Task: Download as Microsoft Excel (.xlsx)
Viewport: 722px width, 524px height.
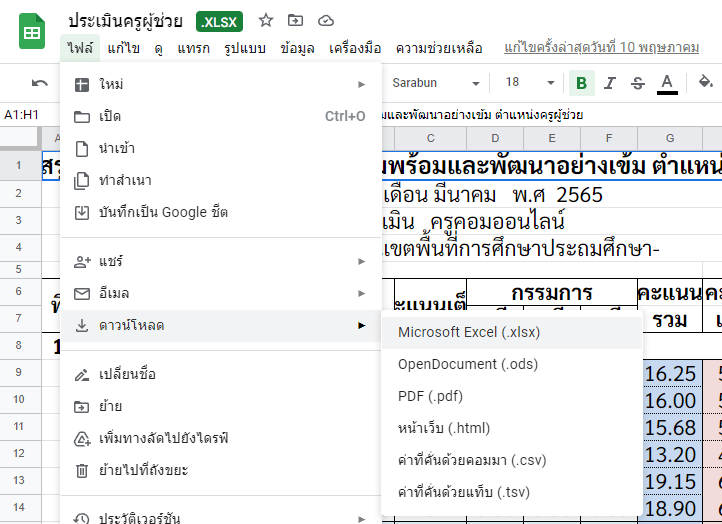Action: (x=512, y=332)
